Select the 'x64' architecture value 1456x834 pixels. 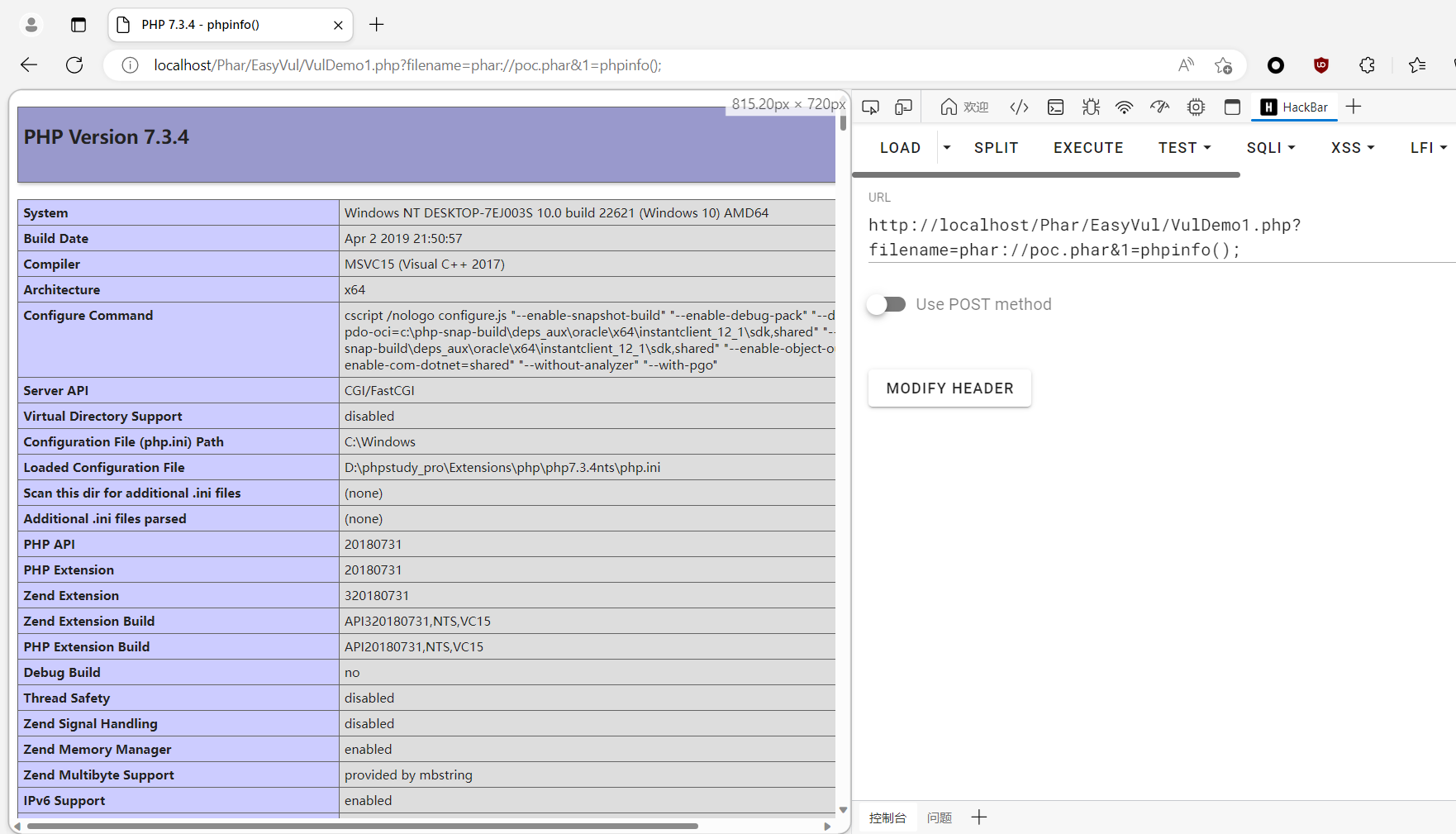pos(354,289)
